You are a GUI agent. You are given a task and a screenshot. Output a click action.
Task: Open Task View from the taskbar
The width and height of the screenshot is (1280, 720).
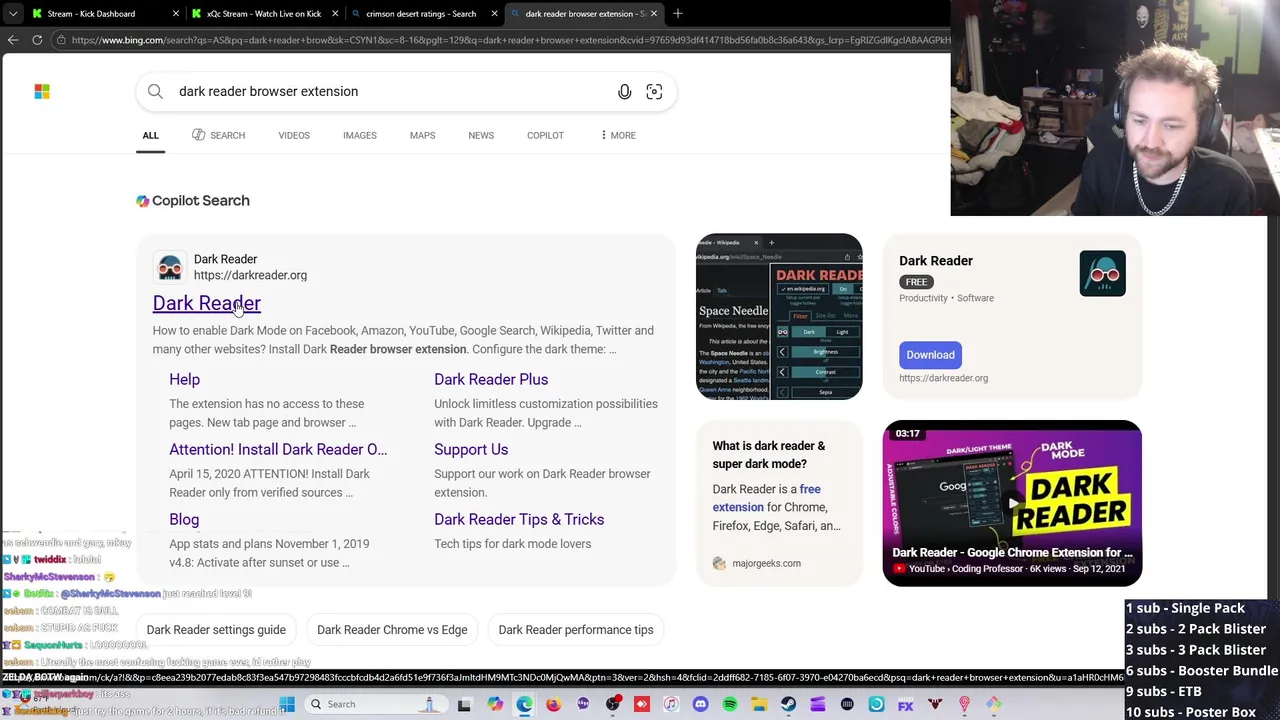coord(464,705)
